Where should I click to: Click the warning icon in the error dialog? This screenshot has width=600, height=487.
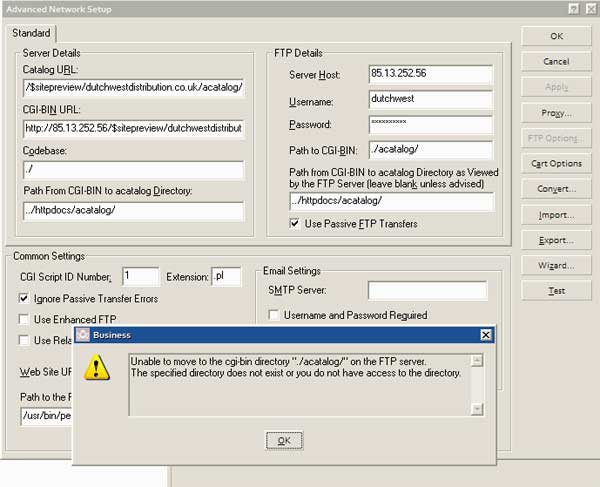coord(97,368)
